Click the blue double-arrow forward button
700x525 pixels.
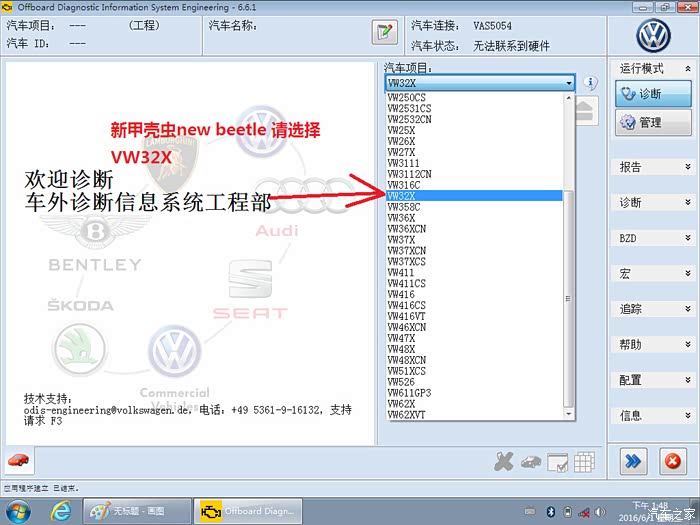coord(632,460)
